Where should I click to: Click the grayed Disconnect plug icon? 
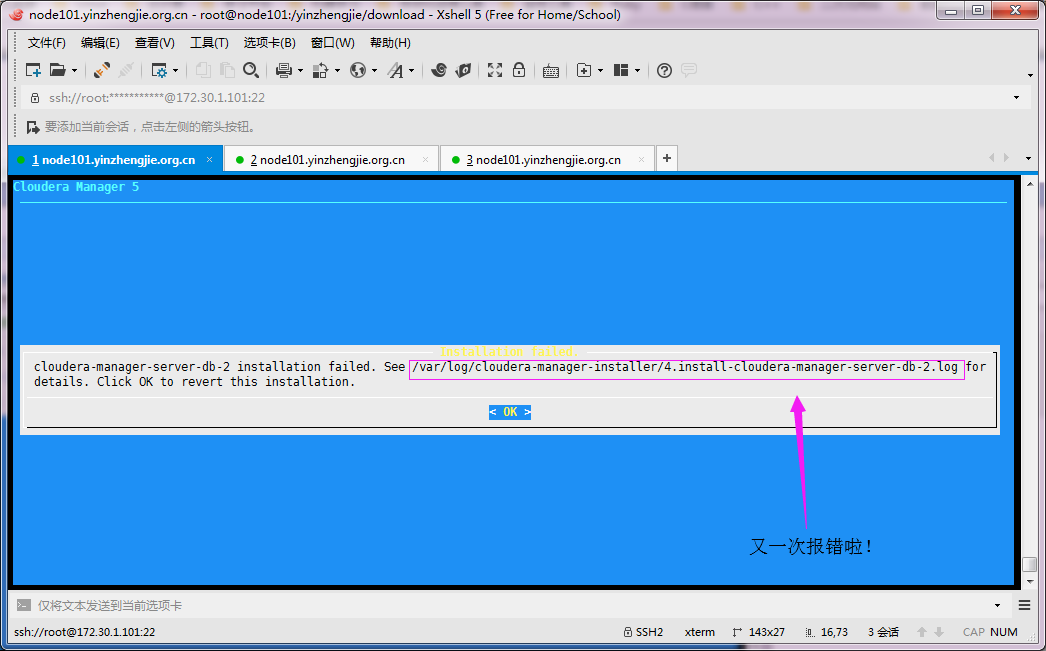click(x=126, y=70)
